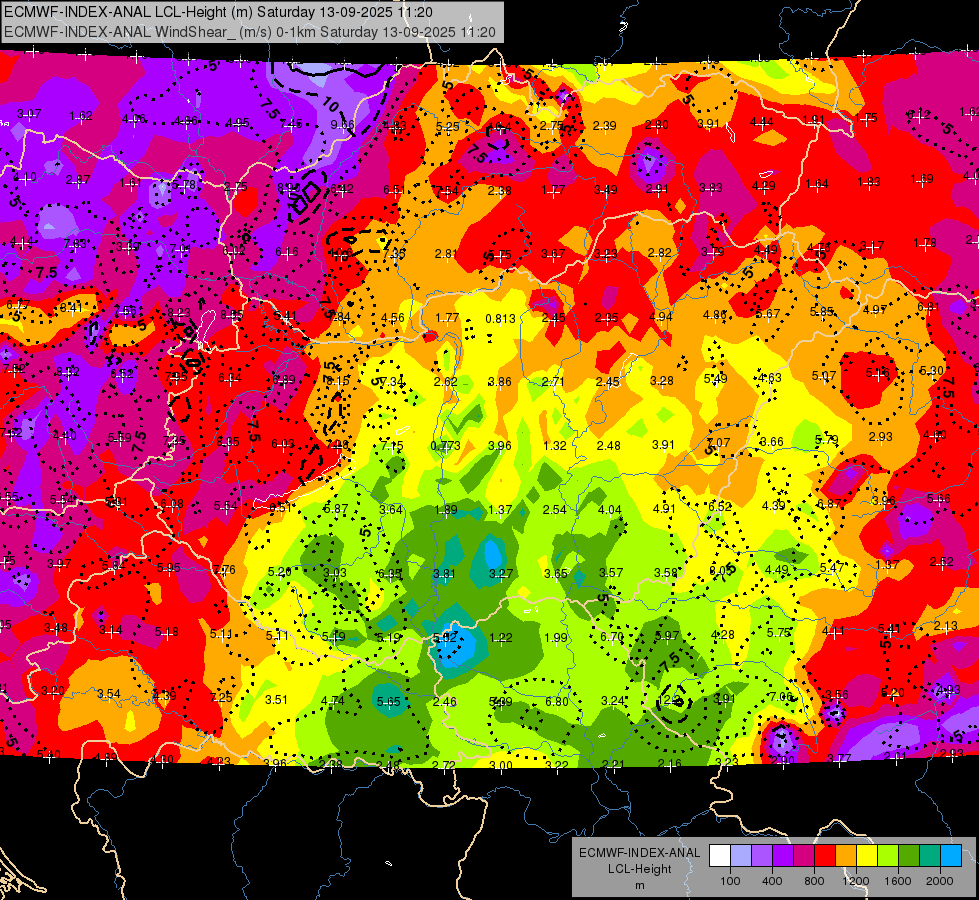Click the red swatch in the legend
Screen dimensions: 979x900
point(825,856)
